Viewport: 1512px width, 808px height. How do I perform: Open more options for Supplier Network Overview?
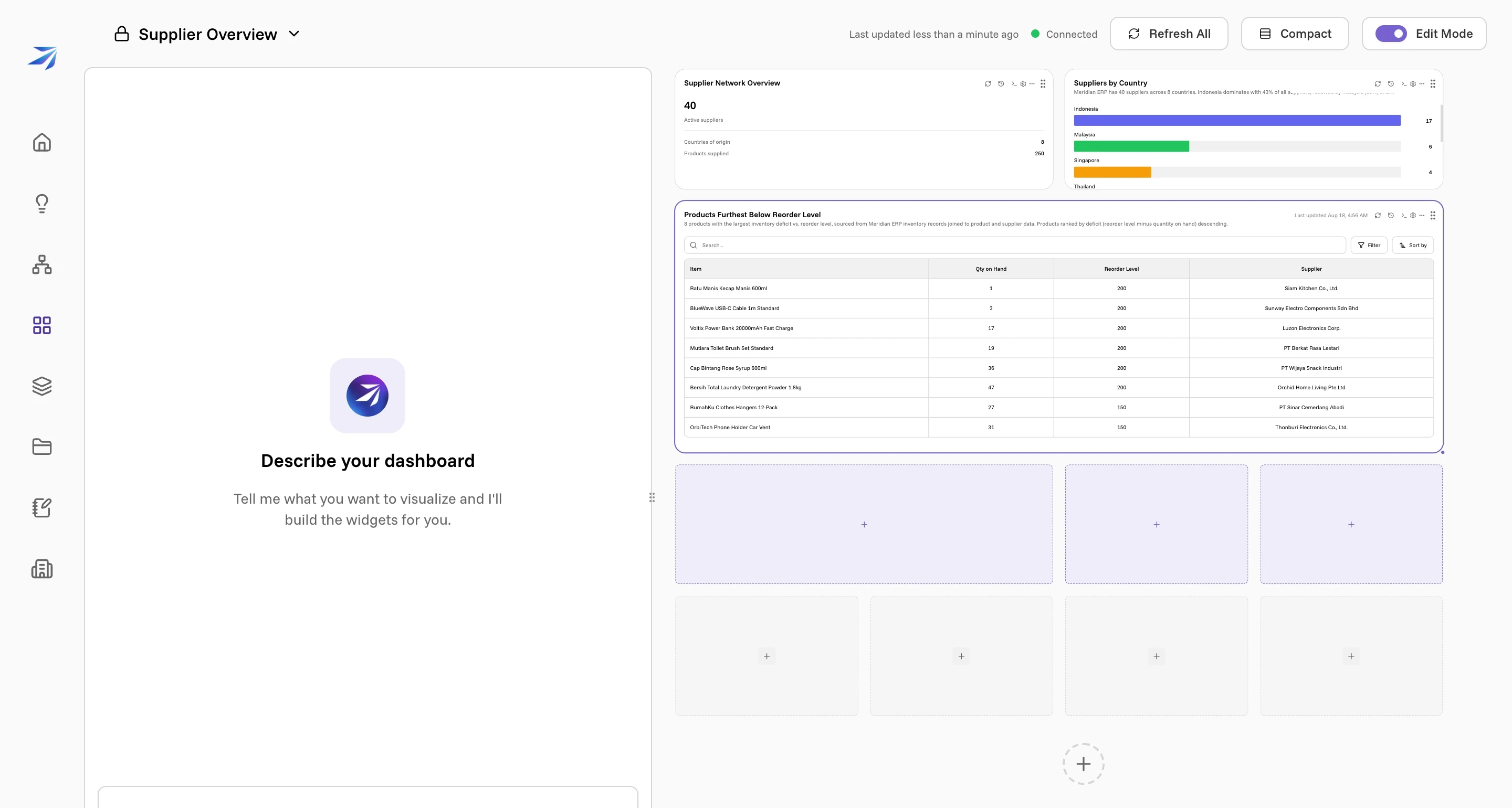click(1032, 84)
